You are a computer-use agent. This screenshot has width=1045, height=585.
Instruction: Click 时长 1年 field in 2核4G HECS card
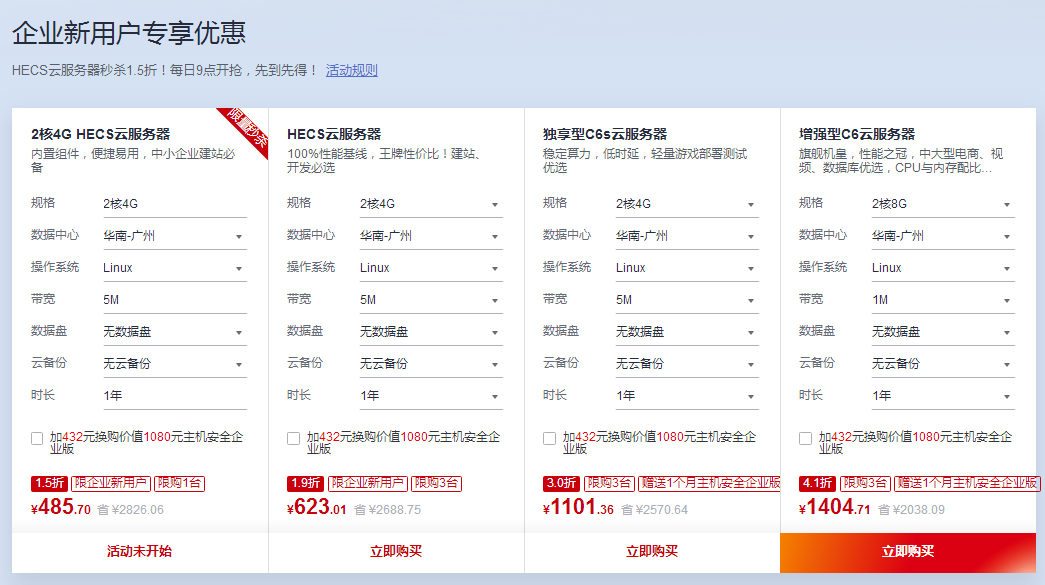(175, 396)
